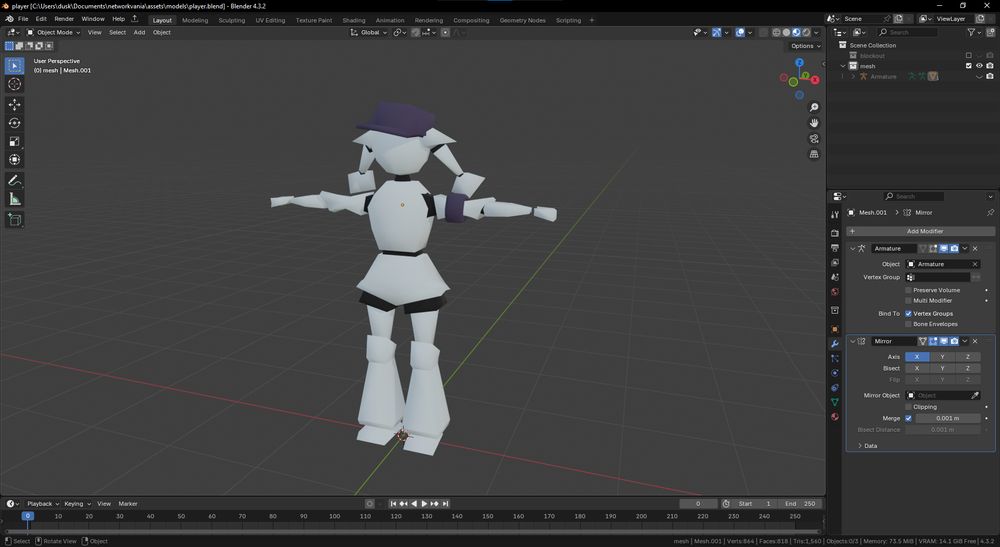Switch the viewport to perspective/orthographic projection
The image size is (1000, 547).
pos(814,154)
